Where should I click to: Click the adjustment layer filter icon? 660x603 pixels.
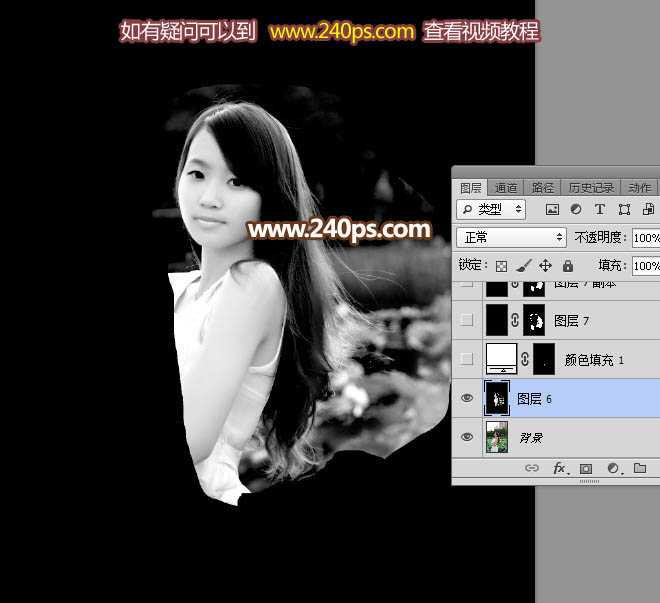click(576, 210)
